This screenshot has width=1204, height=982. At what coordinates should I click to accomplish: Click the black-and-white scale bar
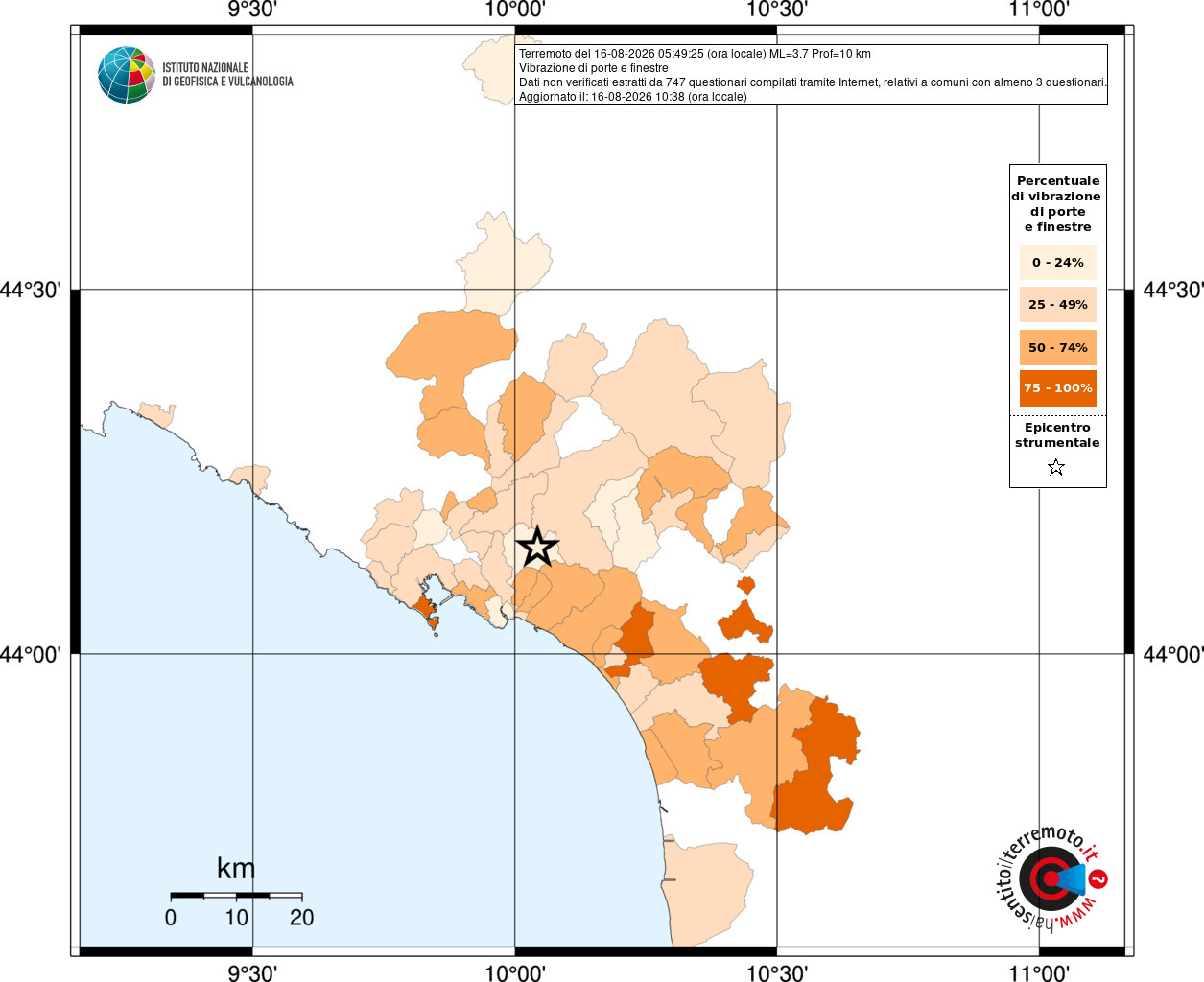click(x=236, y=895)
